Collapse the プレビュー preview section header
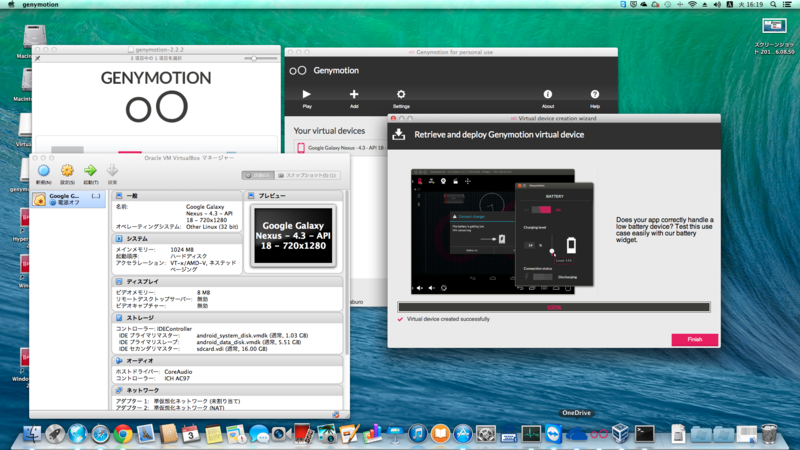Viewport: 800px width, 450px height. (293, 195)
